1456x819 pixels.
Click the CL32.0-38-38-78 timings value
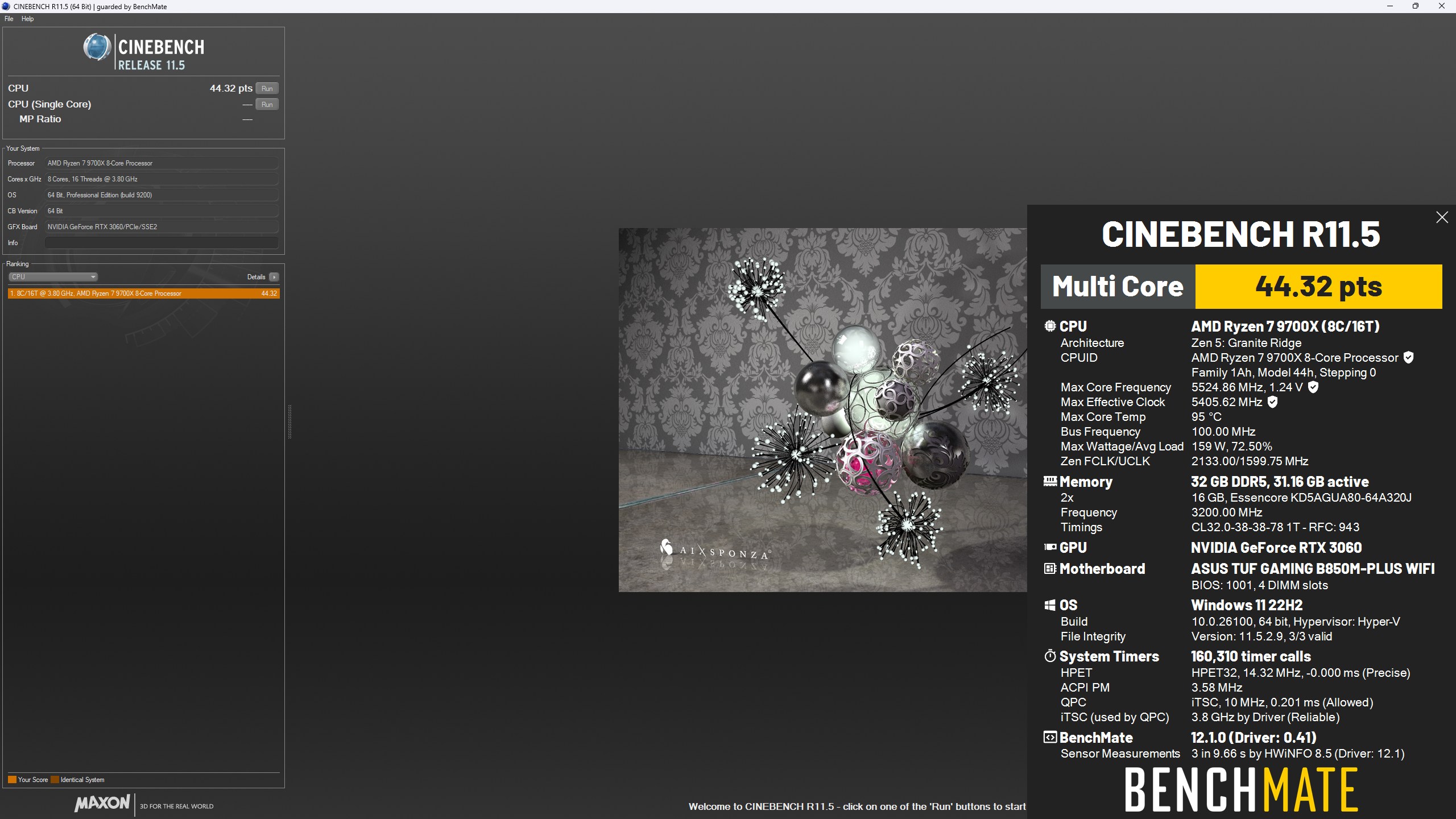(1275, 527)
